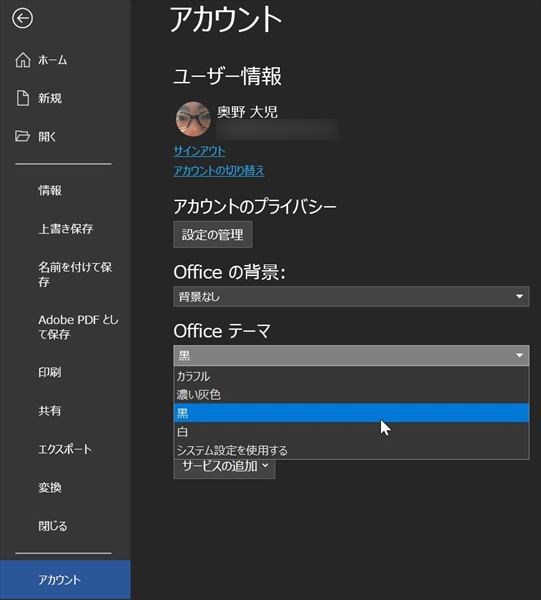
Task: Choose システム設定を使用する option
Action: point(351,450)
